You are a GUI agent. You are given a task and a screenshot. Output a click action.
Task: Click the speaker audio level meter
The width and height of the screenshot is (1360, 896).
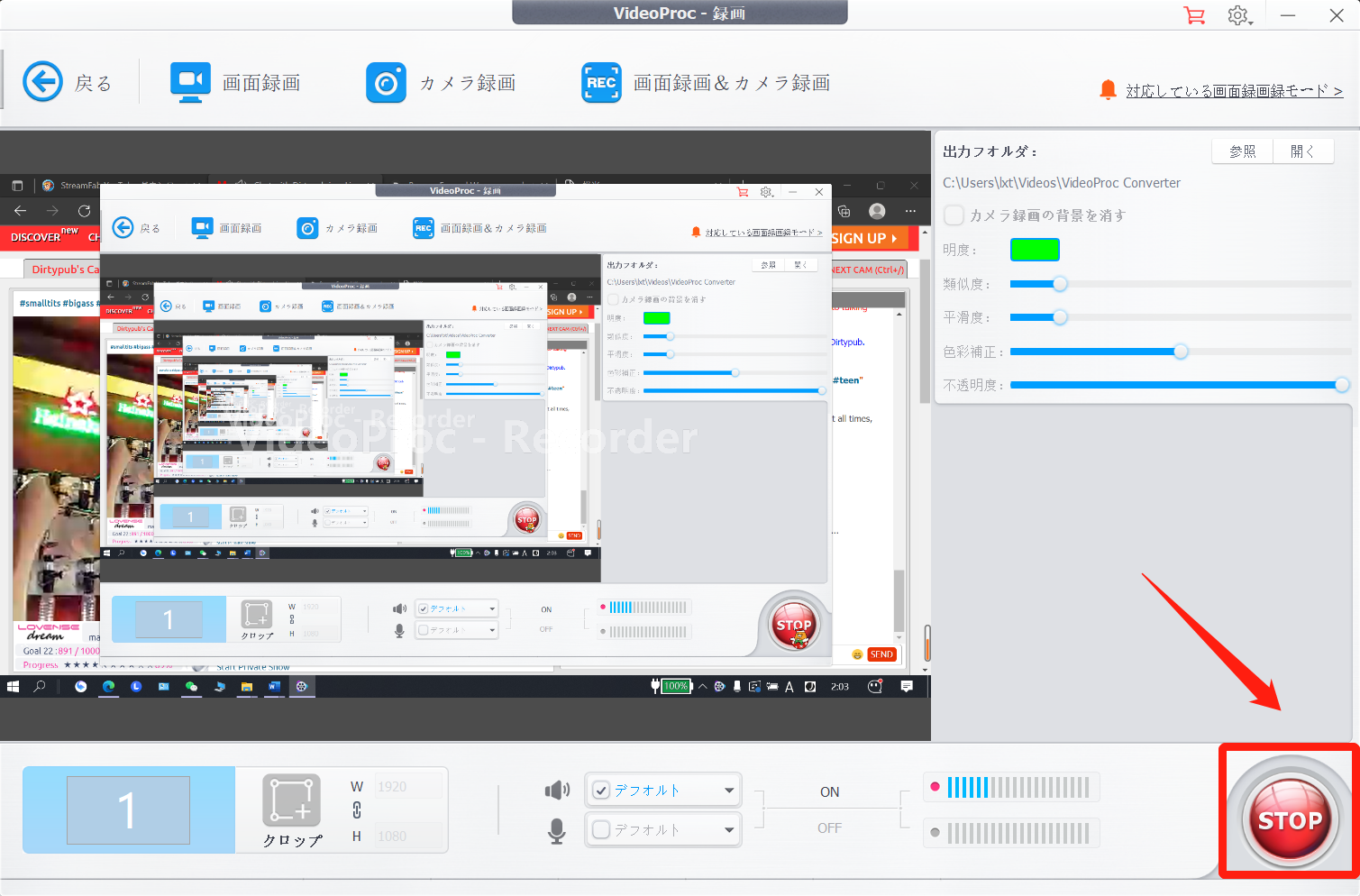pyautogui.click(x=1012, y=787)
